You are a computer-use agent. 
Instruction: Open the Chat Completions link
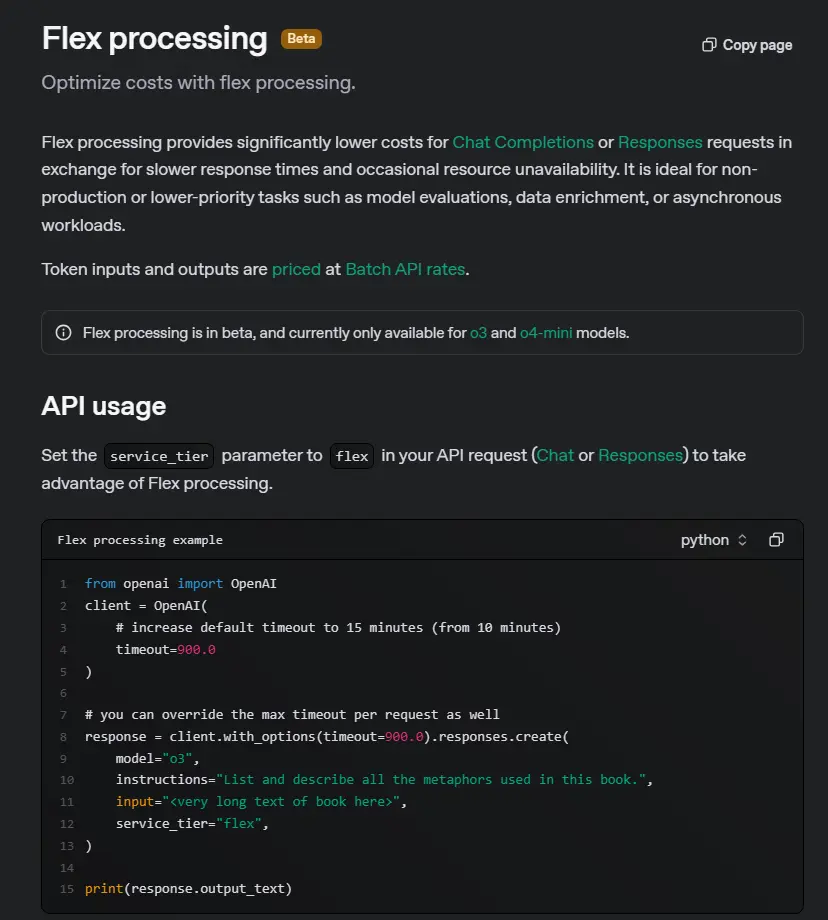tap(523, 142)
